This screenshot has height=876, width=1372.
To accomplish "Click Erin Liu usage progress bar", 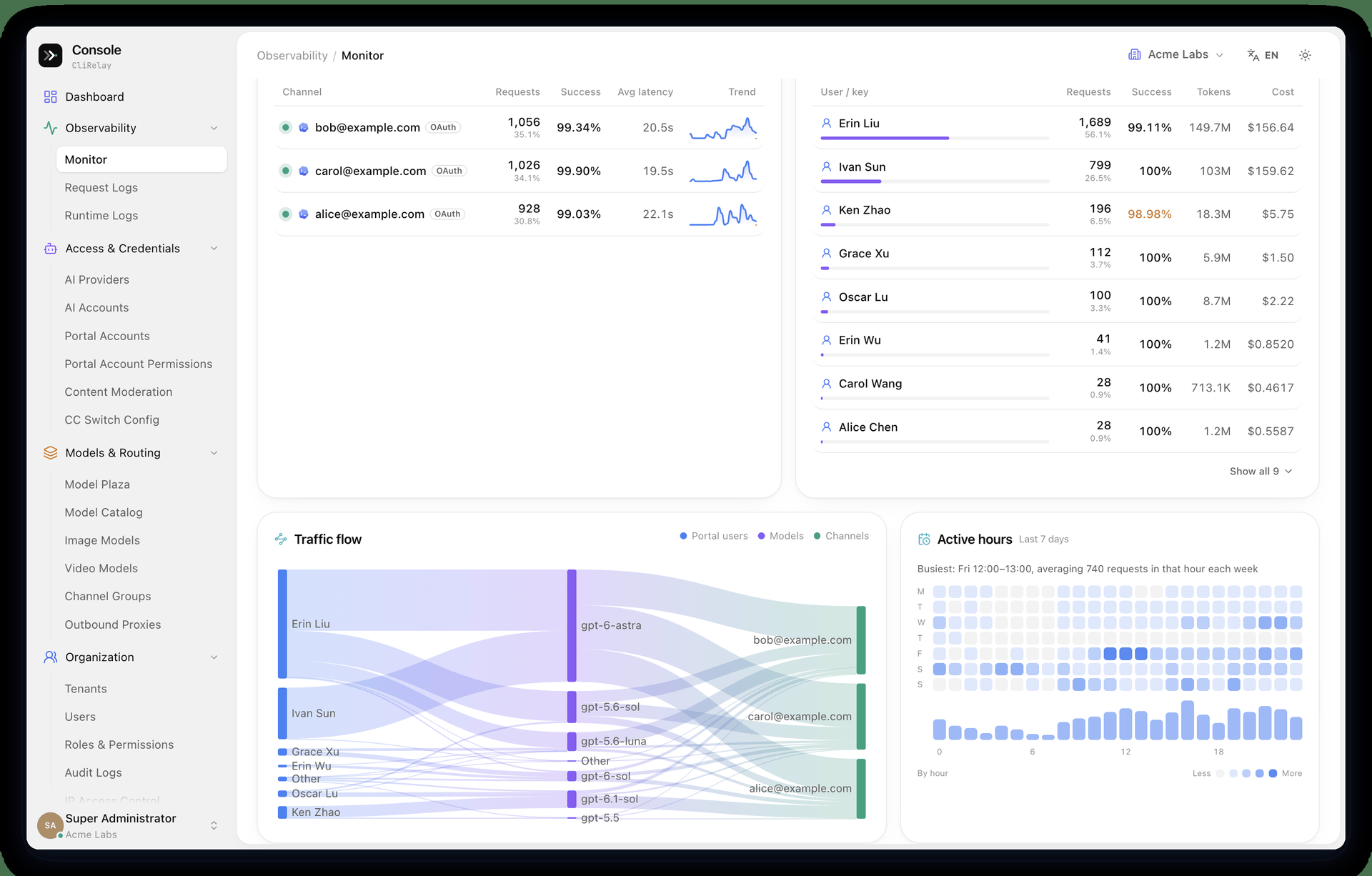I will [935, 138].
